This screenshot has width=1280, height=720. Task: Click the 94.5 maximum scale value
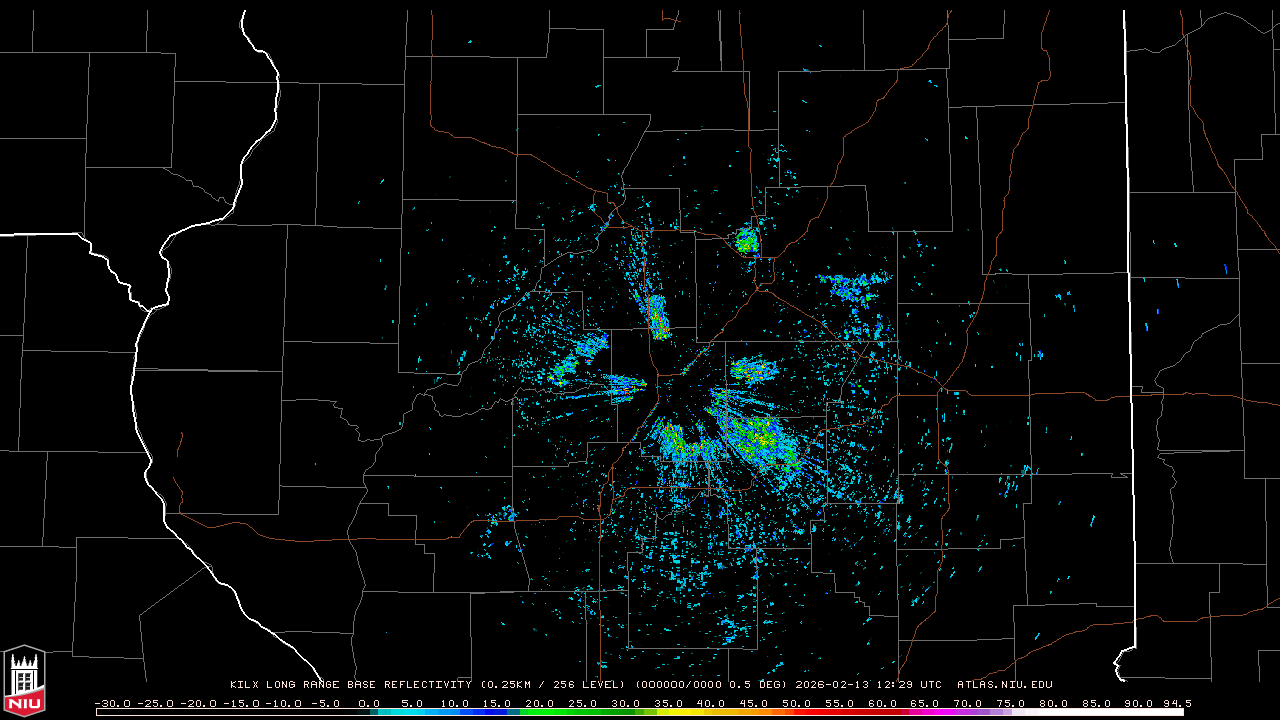[x=1175, y=703]
